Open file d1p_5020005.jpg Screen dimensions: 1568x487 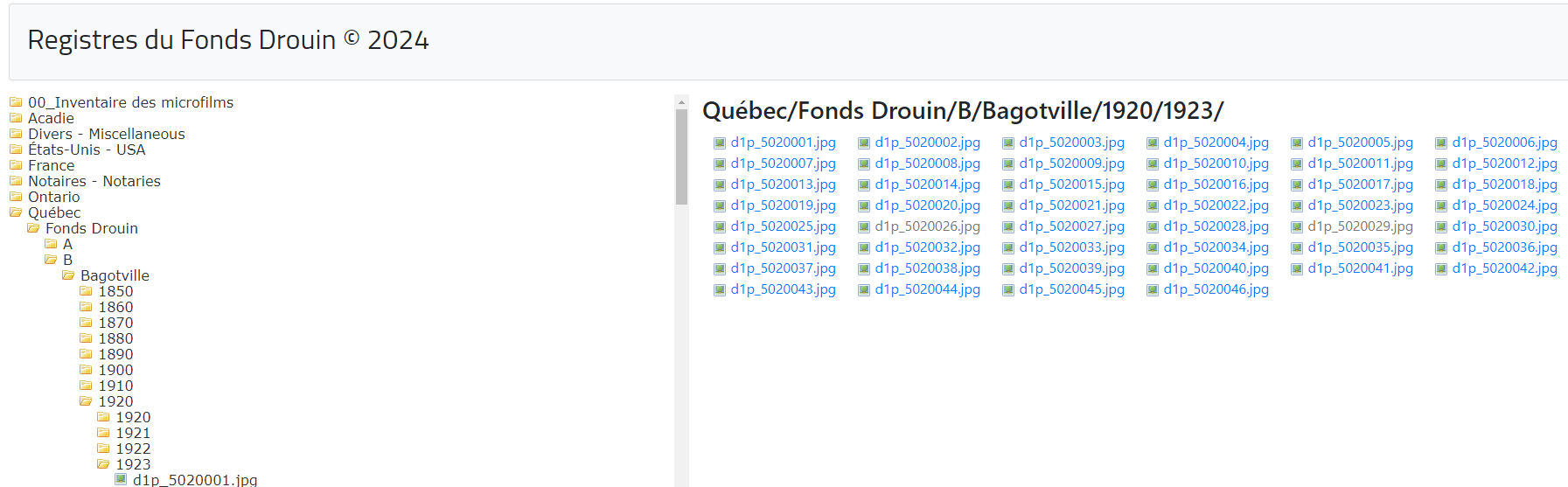point(1361,143)
